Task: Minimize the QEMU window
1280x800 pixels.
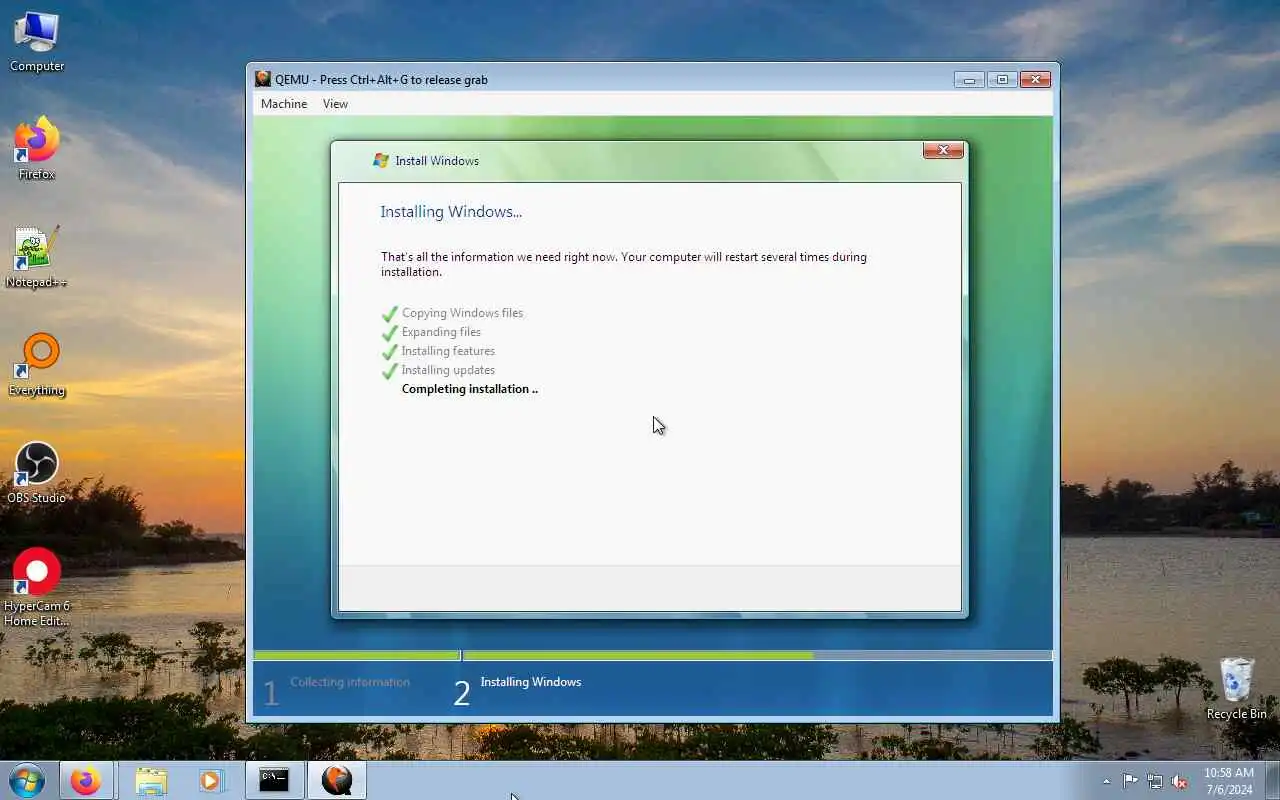Action: click(x=968, y=79)
